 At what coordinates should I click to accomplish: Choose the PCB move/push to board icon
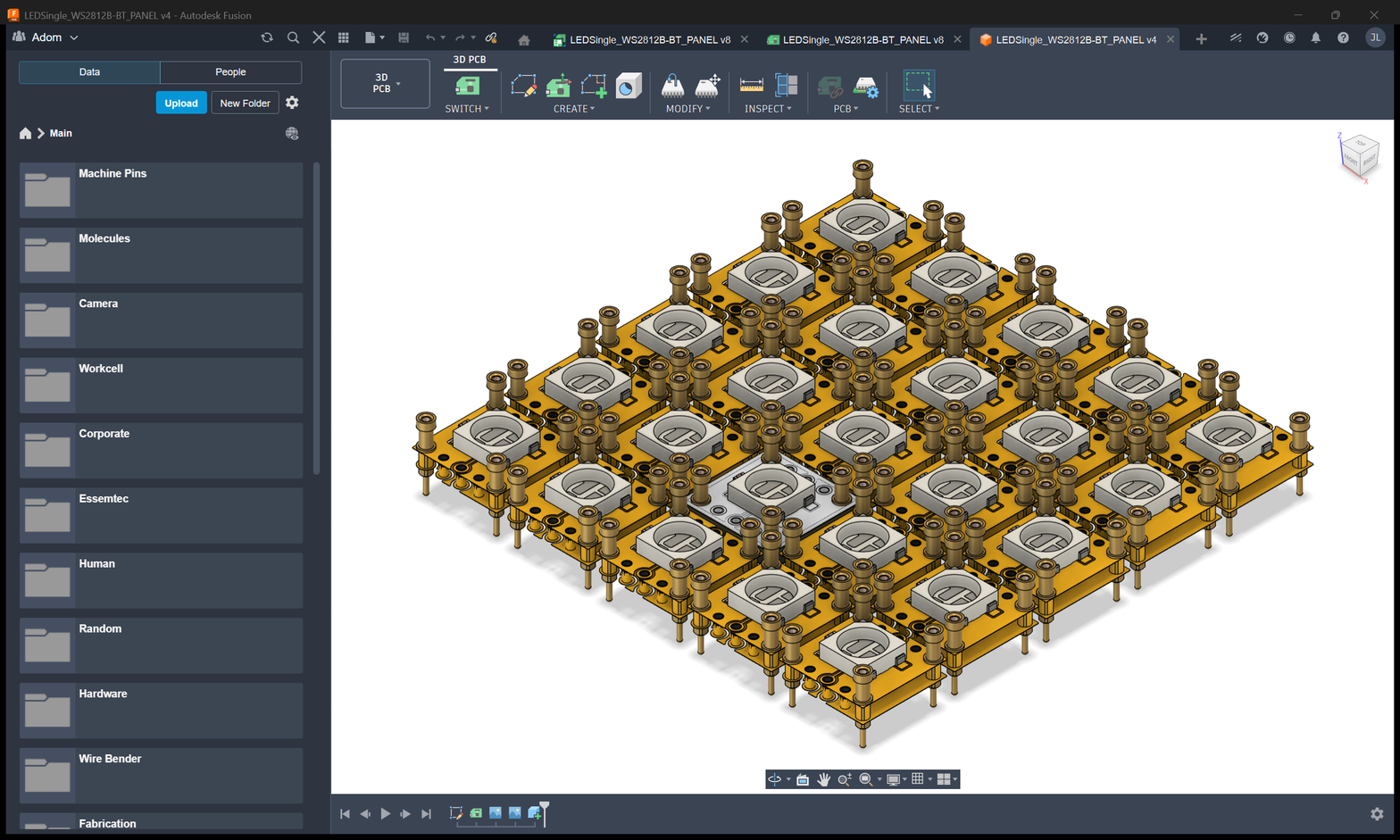[x=559, y=86]
